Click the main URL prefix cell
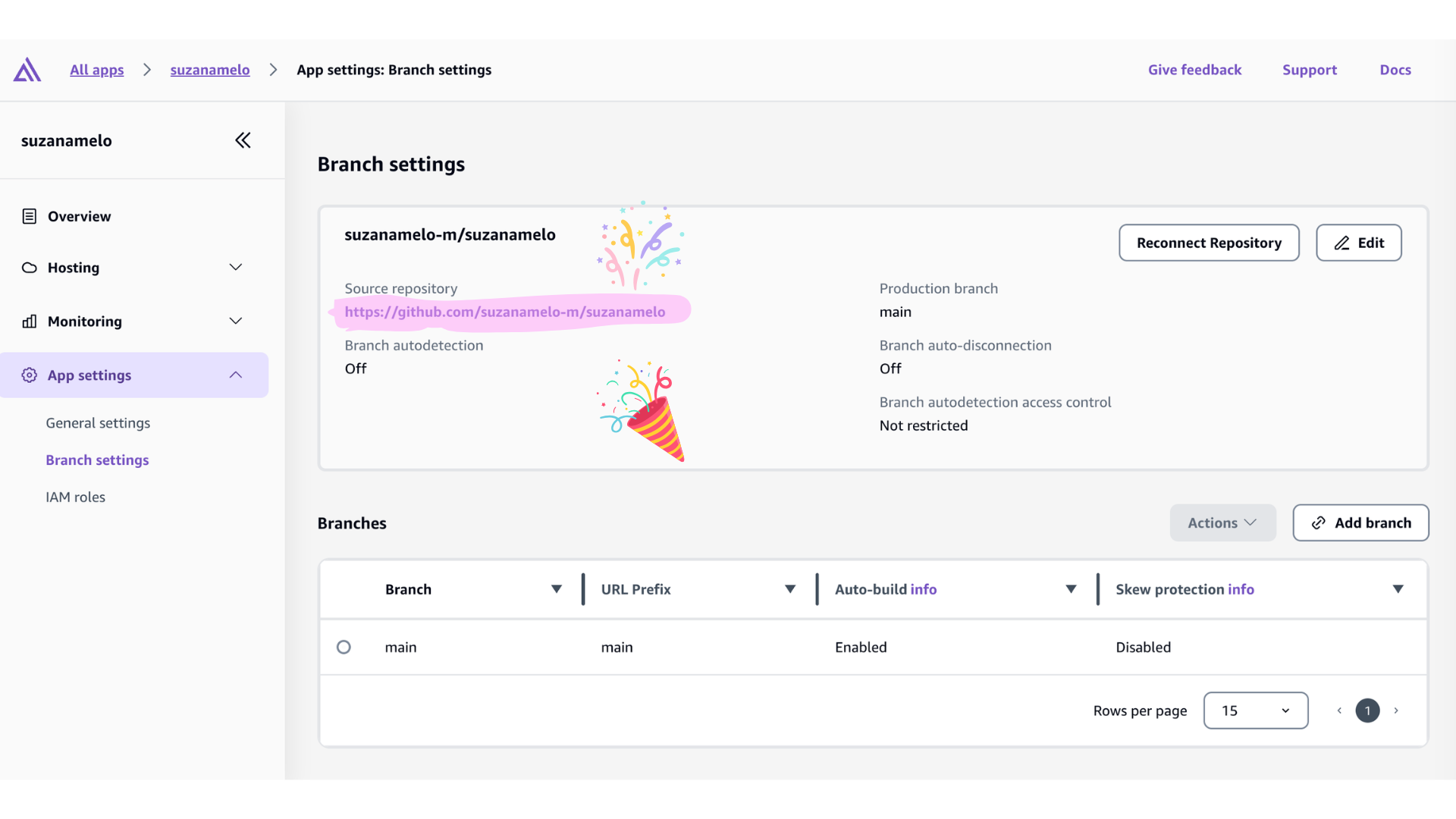This screenshot has width=1456, height=819. click(617, 648)
